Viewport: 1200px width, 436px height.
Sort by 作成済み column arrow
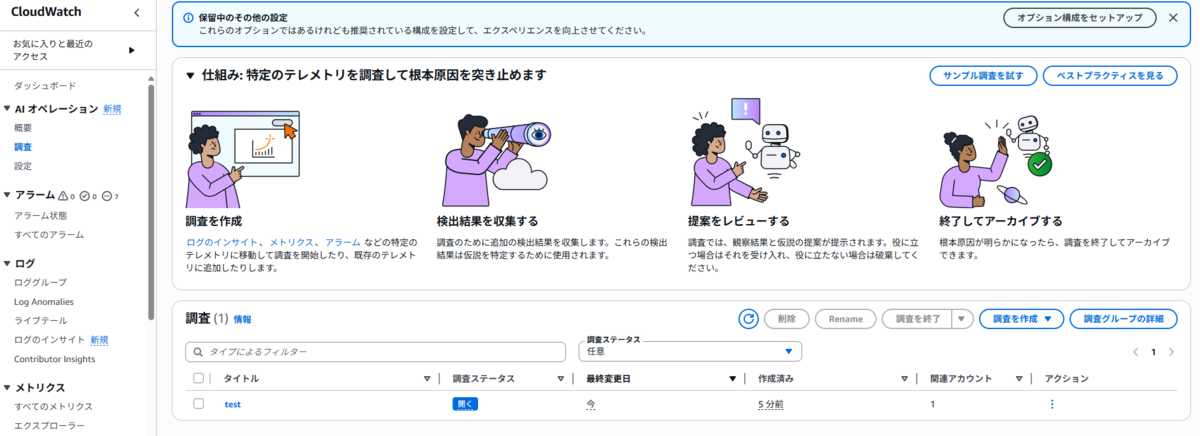[x=903, y=379]
